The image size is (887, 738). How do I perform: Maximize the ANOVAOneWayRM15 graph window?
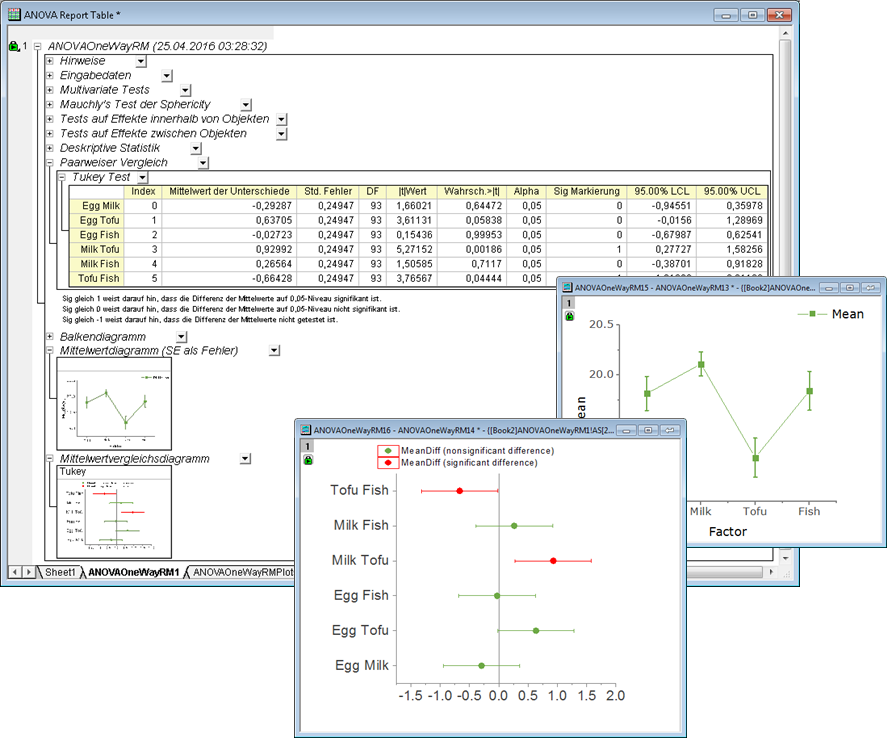point(850,288)
